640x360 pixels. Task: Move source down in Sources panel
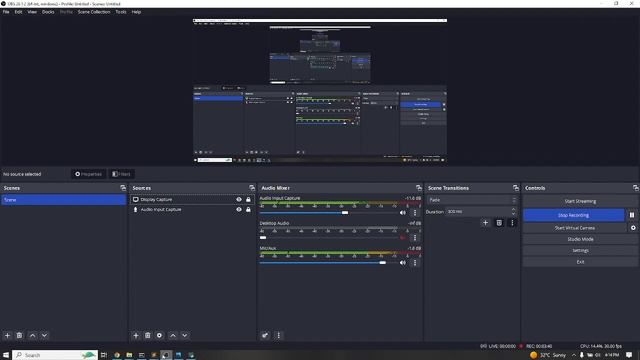click(x=185, y=336)
